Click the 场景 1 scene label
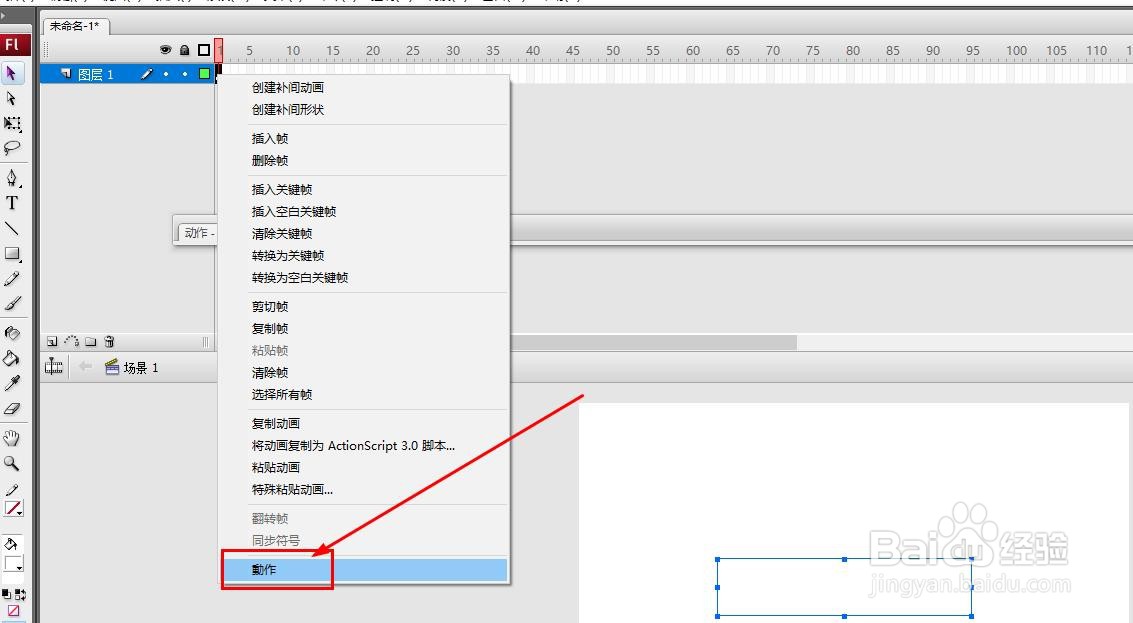This screenshot has width=1133, height=623. (x=140, y=368)
